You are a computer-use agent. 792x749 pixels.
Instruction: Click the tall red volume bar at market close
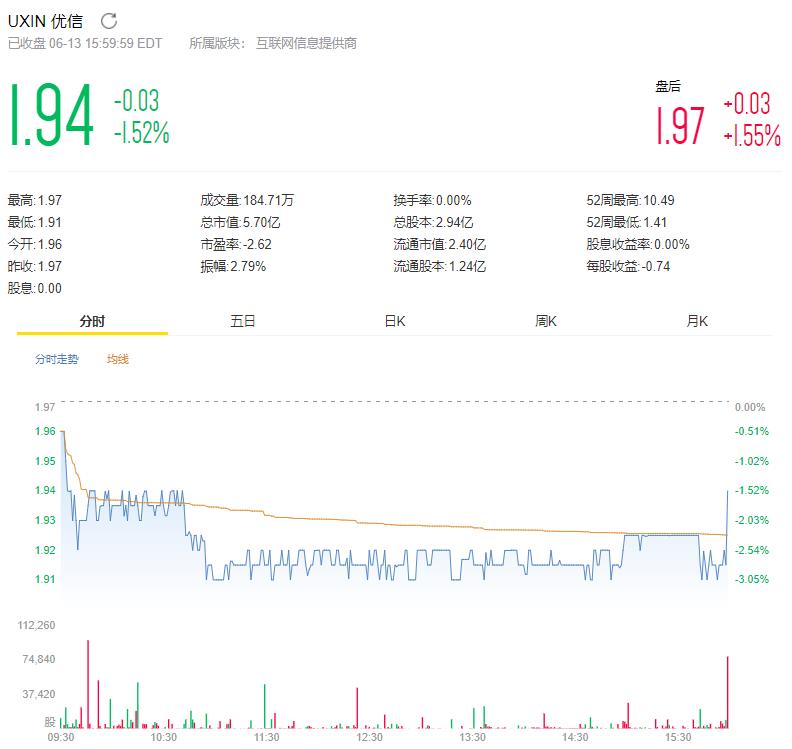tap(728, 692)
